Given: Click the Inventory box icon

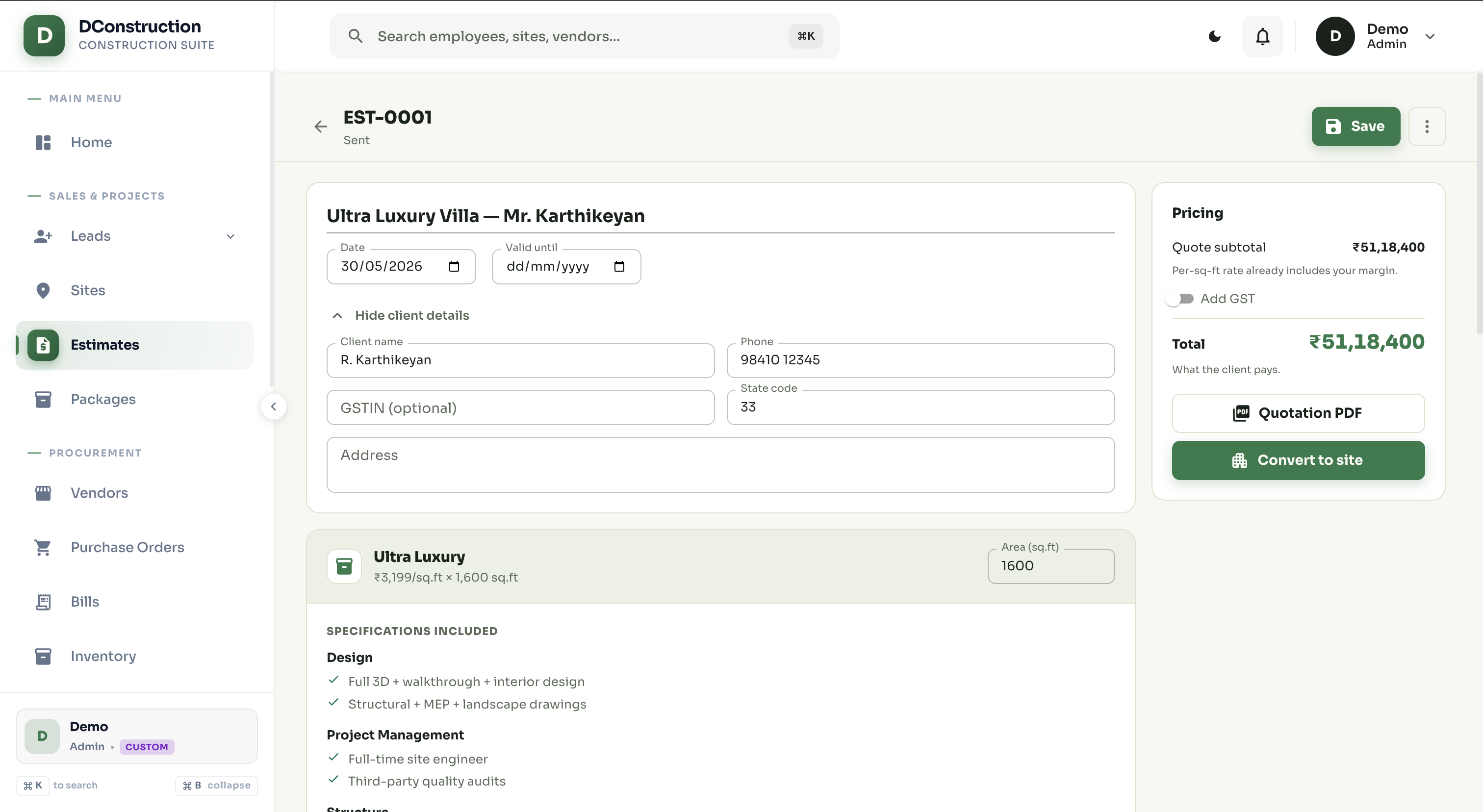Looking at the screenshot, I should 43,656.
